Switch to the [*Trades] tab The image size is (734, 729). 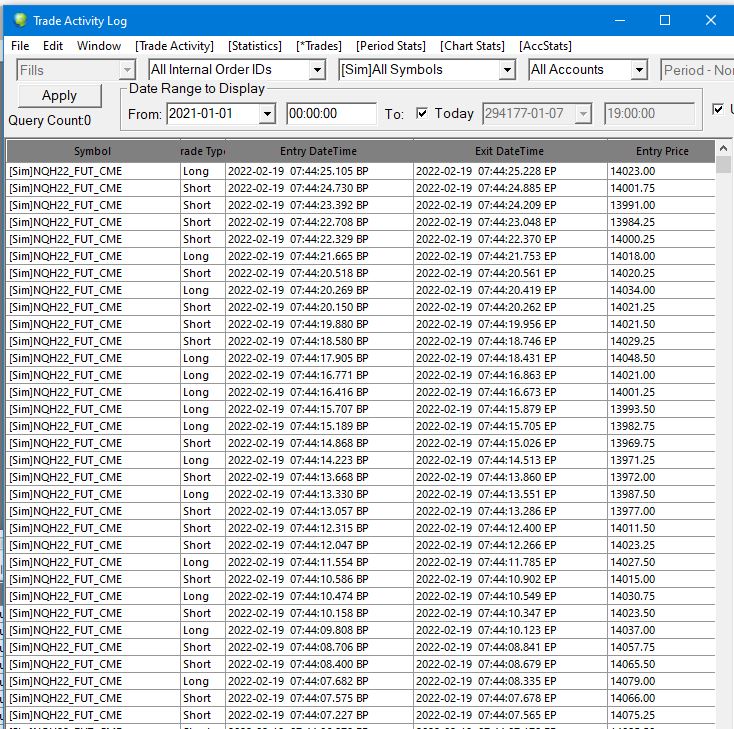(319, 46)
